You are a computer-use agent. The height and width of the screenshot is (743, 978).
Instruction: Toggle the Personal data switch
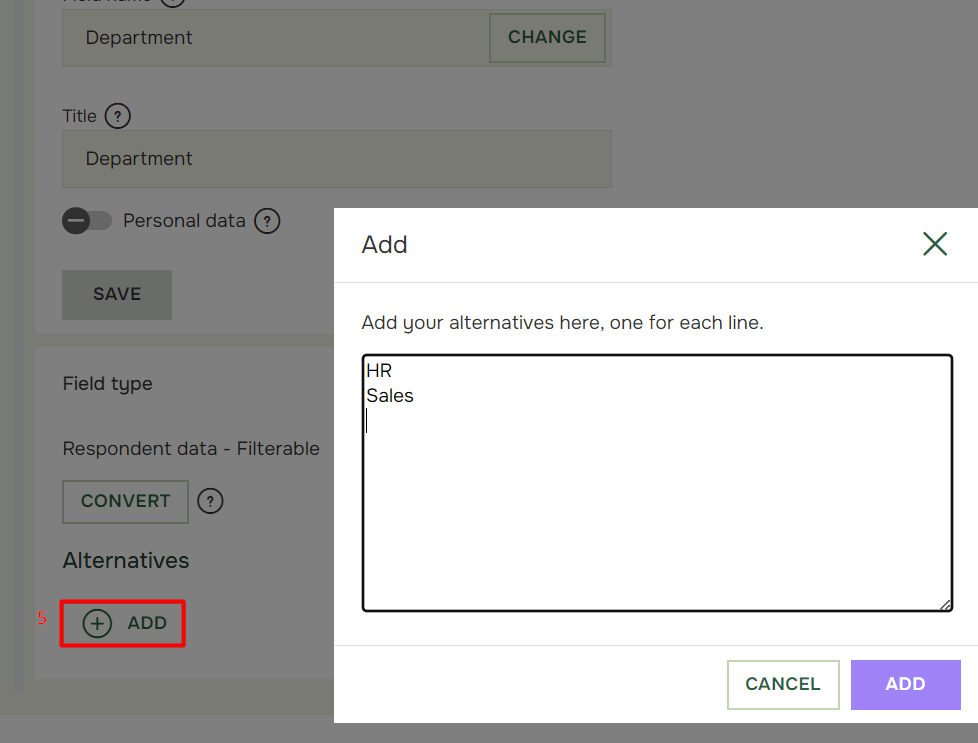pos(87,221)
